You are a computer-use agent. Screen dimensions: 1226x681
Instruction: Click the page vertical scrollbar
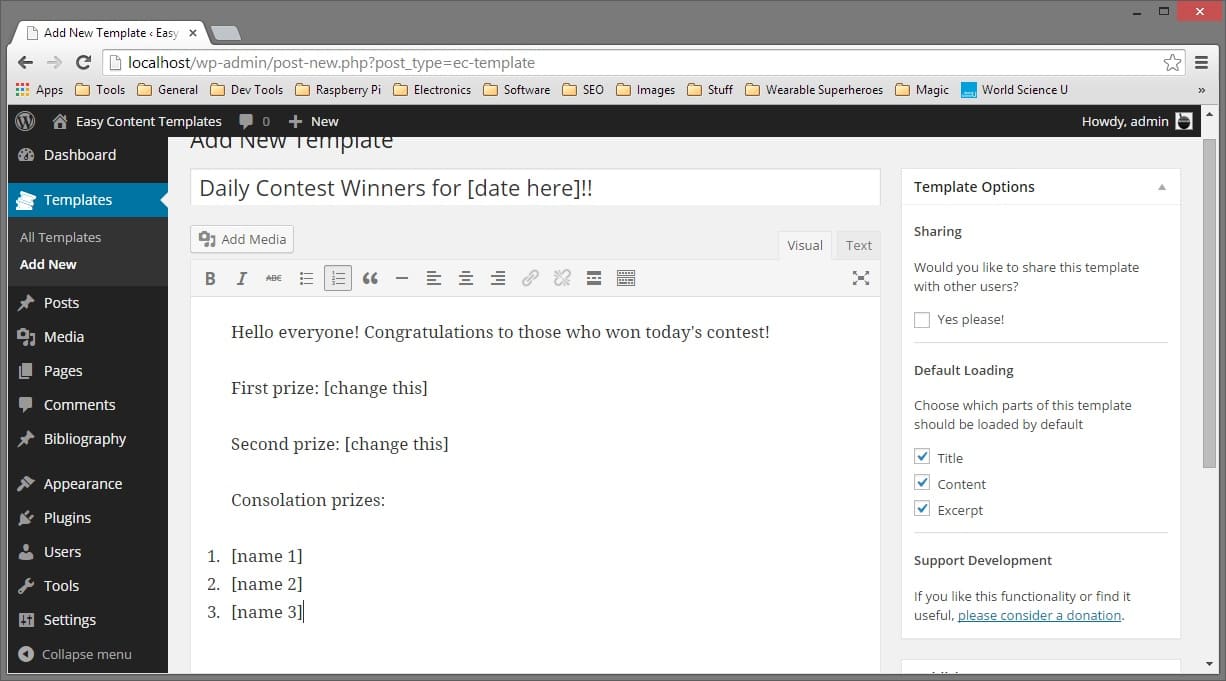(x=1209, y=304)
